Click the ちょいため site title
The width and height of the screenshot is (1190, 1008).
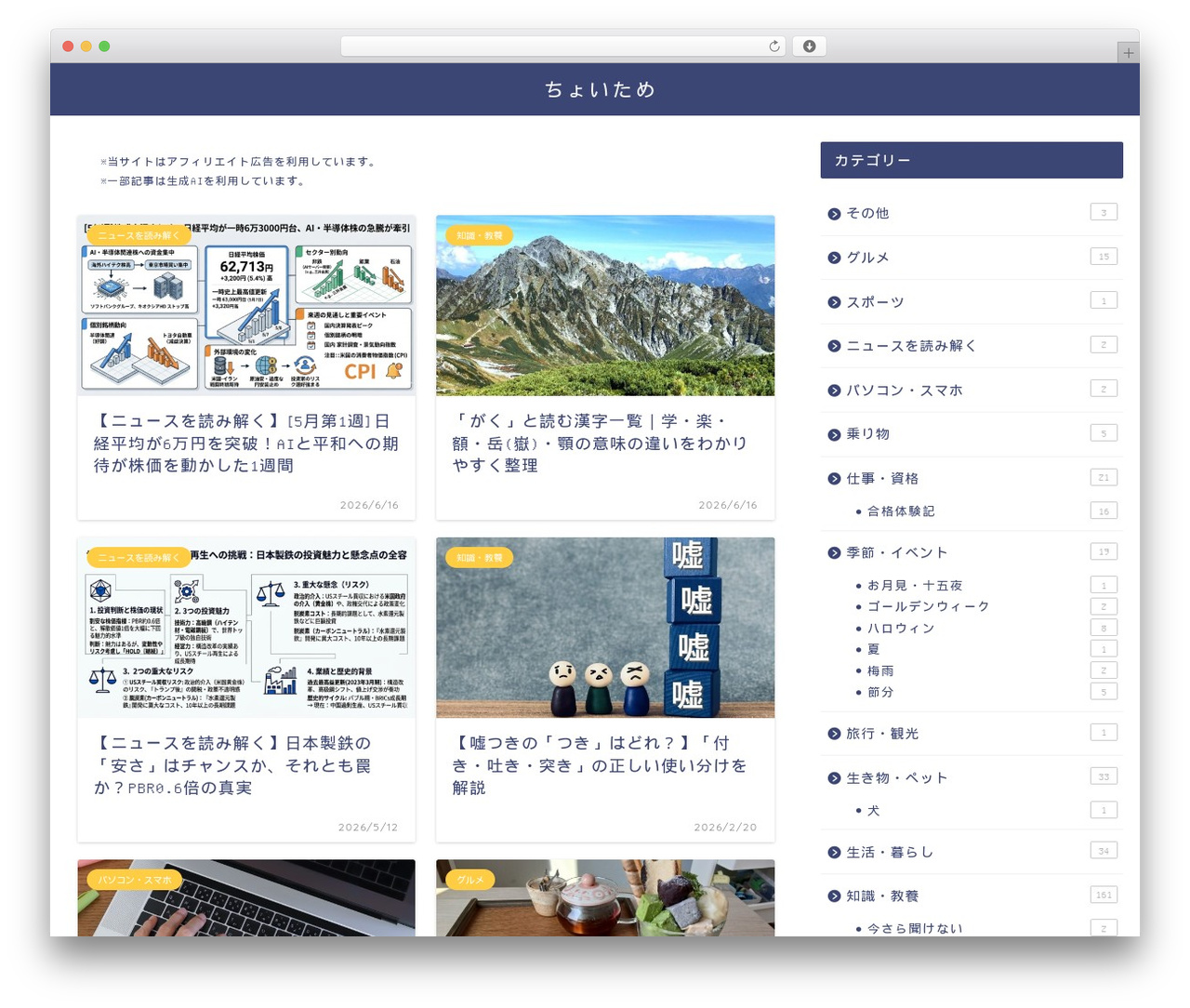click(x=600, y=89)
